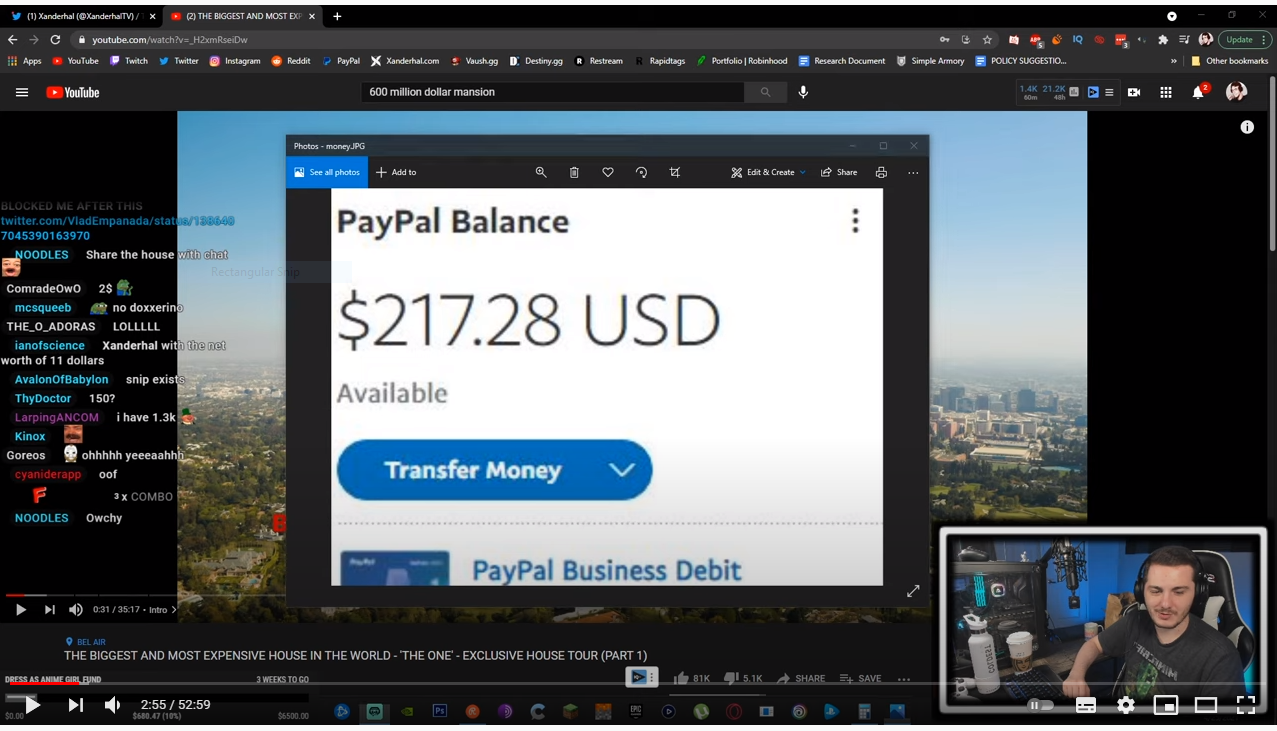1277x731 pixels.
Task: Seek on the outer video progress bar
Action: click(638, 684)
